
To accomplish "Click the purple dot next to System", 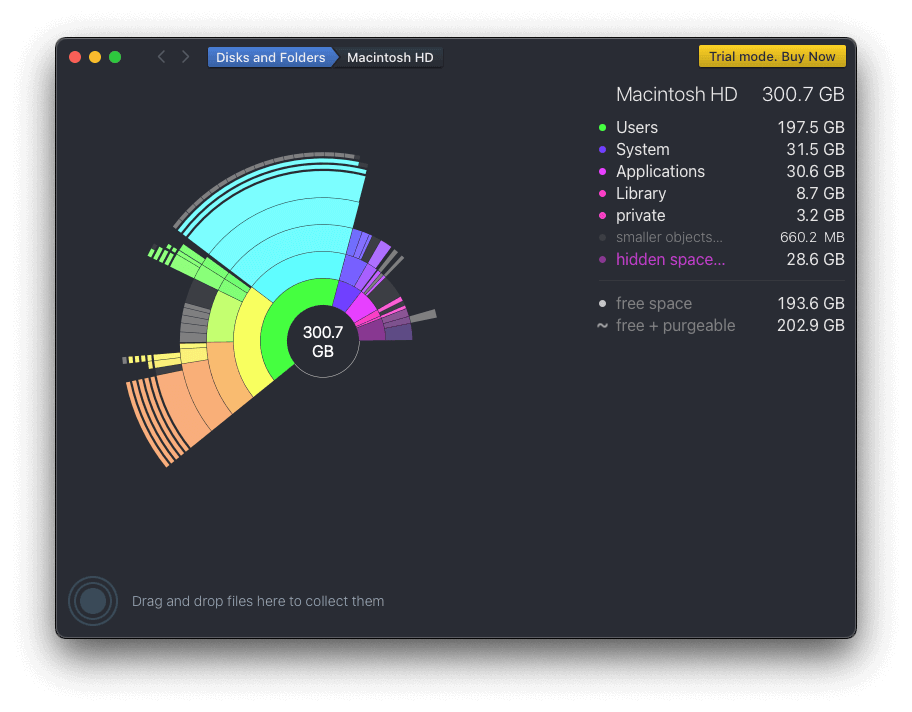I will [x=603, y=149].
